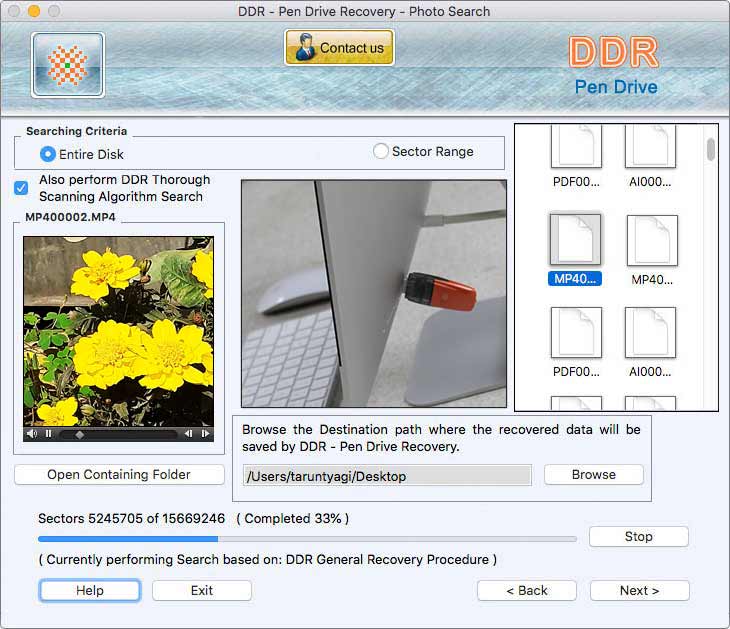The image size is (730, 629).
Task: Select the upper AI000... file icon
Action: point(650,146)
